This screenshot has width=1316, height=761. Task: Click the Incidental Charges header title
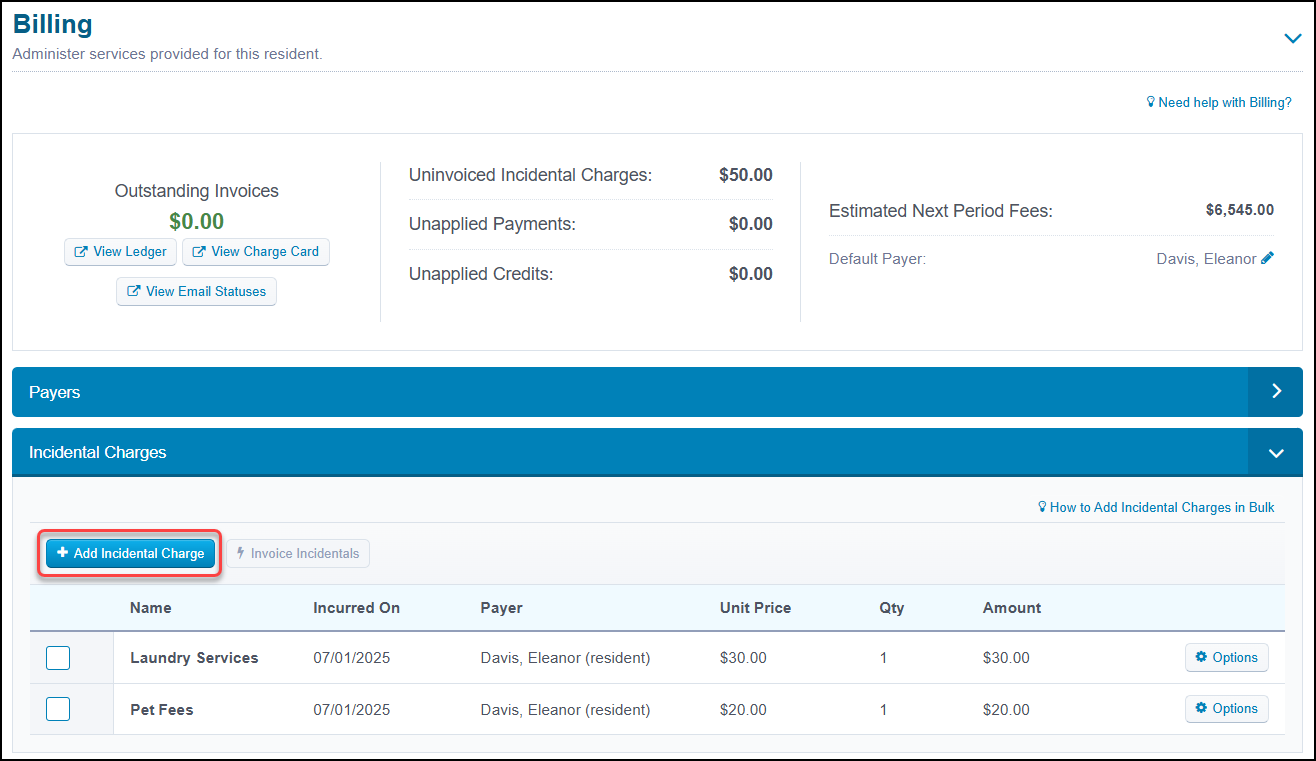(x=98, y=453)
